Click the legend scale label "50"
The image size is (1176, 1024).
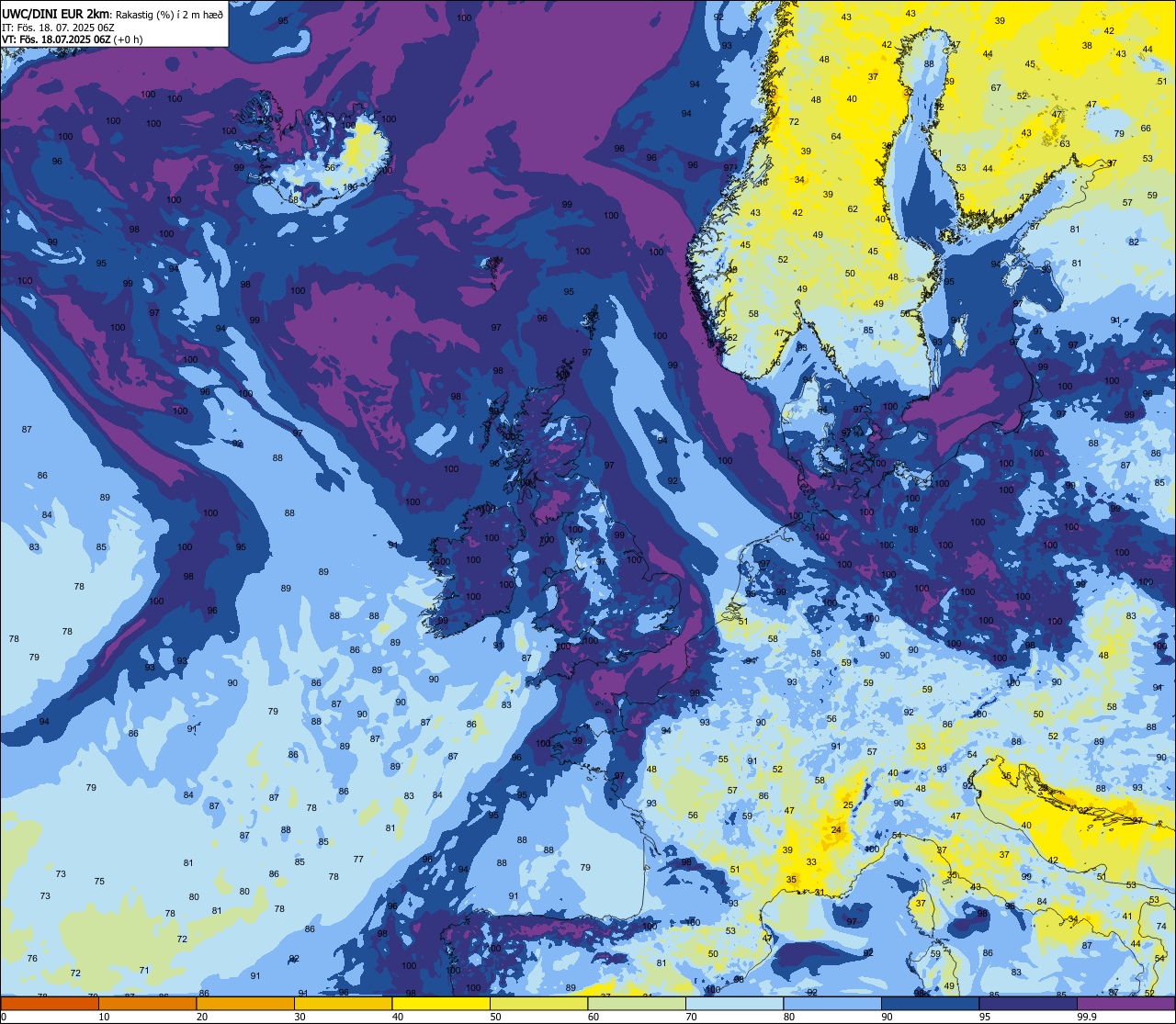(x=495, y=1018)
